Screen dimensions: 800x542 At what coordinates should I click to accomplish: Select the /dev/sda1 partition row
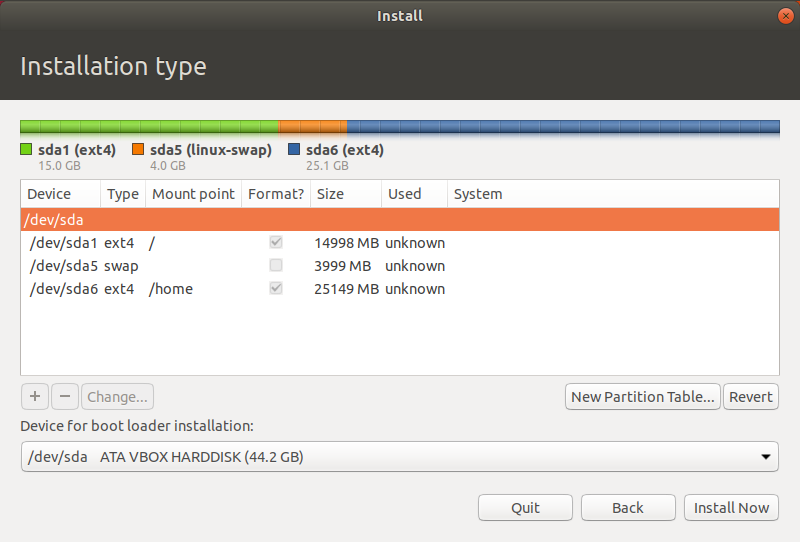coord(400,242)
